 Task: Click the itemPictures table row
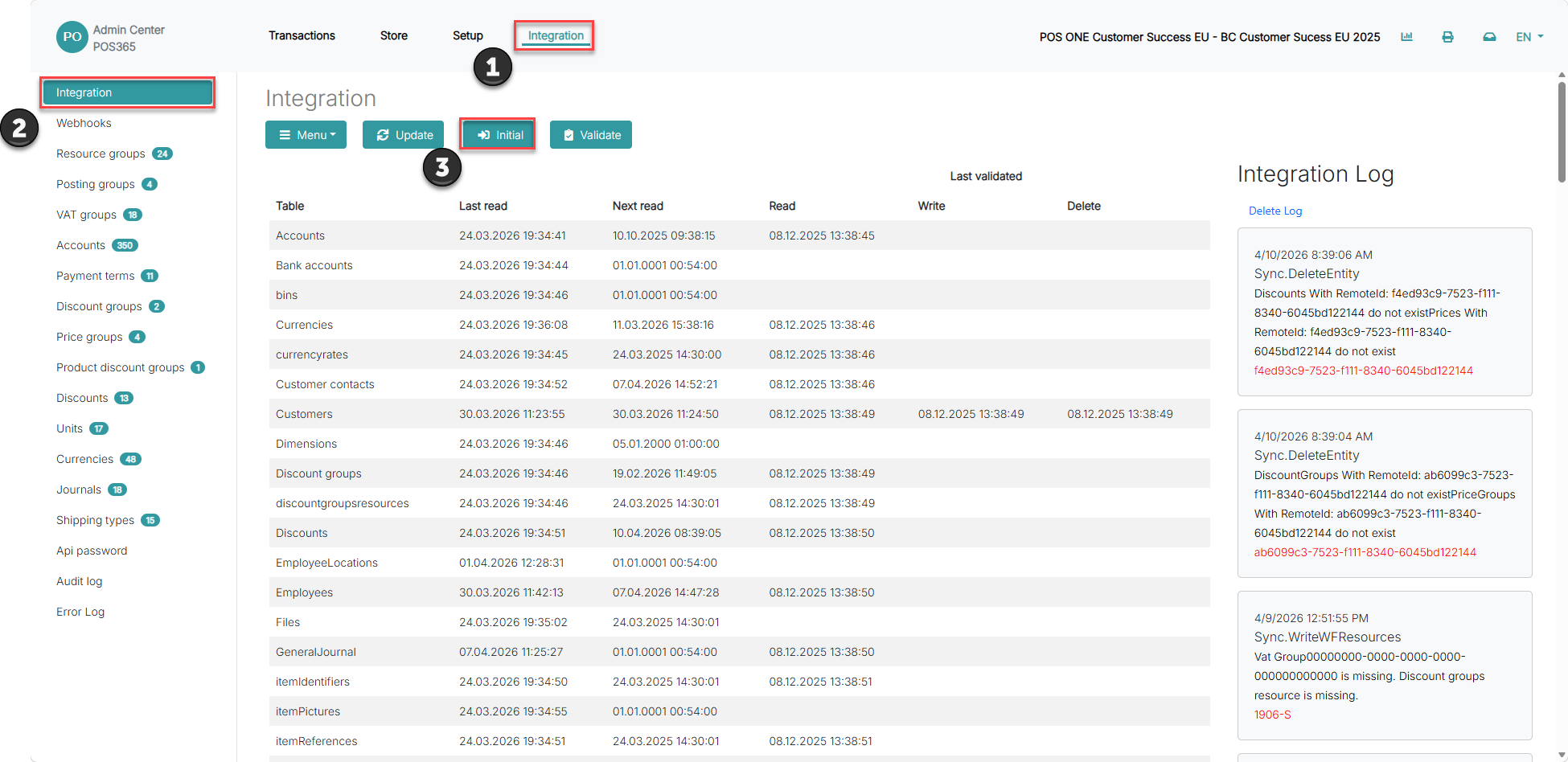tap(739, 711)
